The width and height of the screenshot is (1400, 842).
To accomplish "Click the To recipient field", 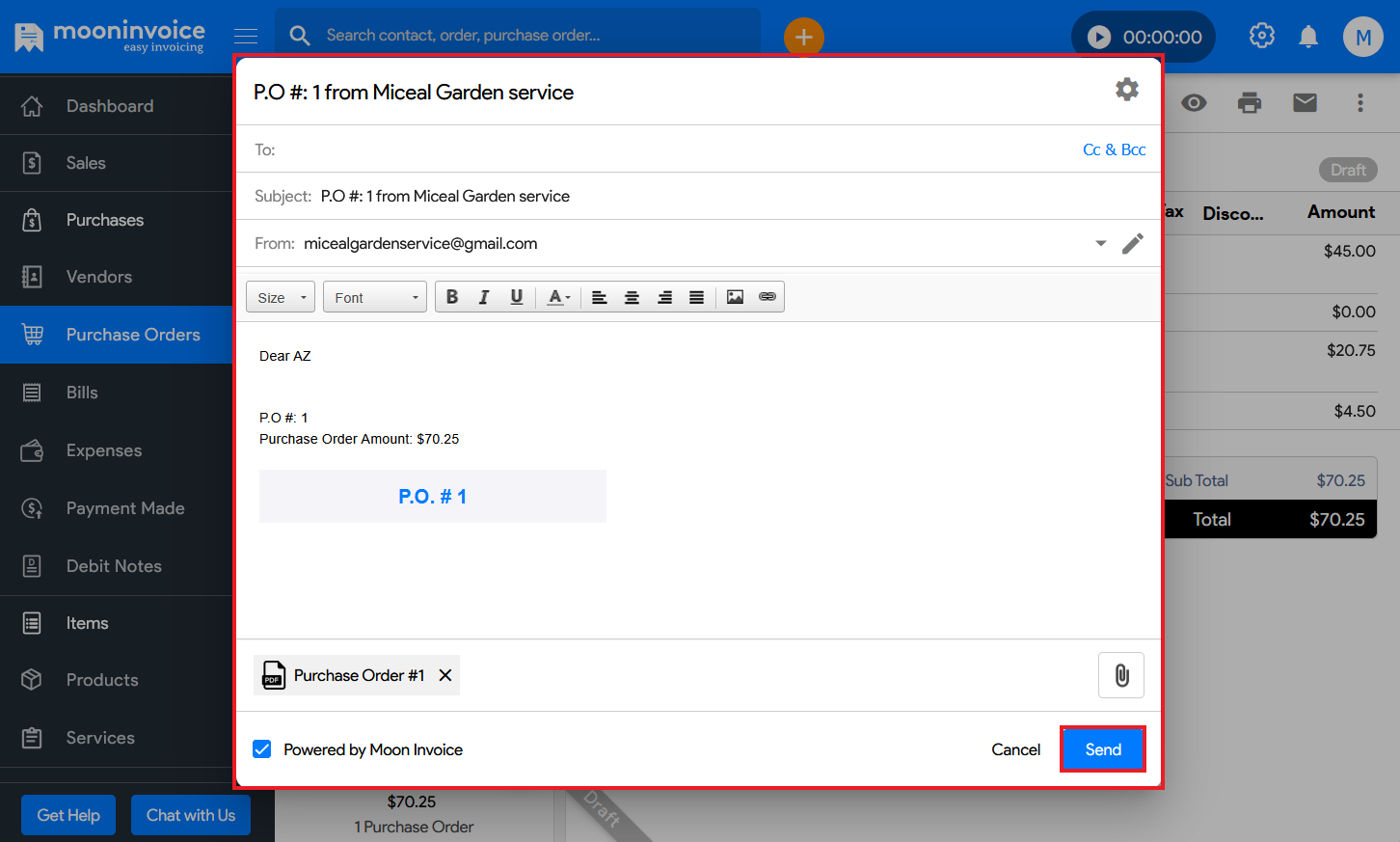I will [x=675, y=149].
